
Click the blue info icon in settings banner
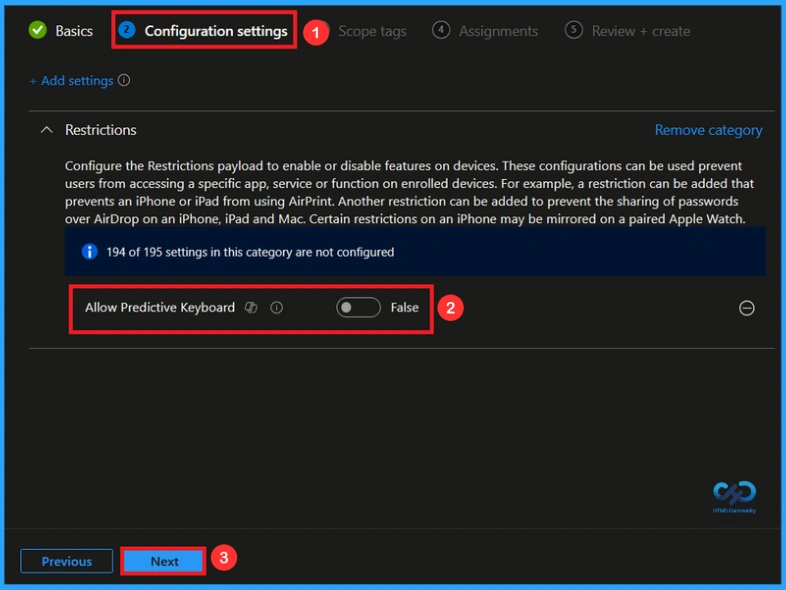(90, 252)
